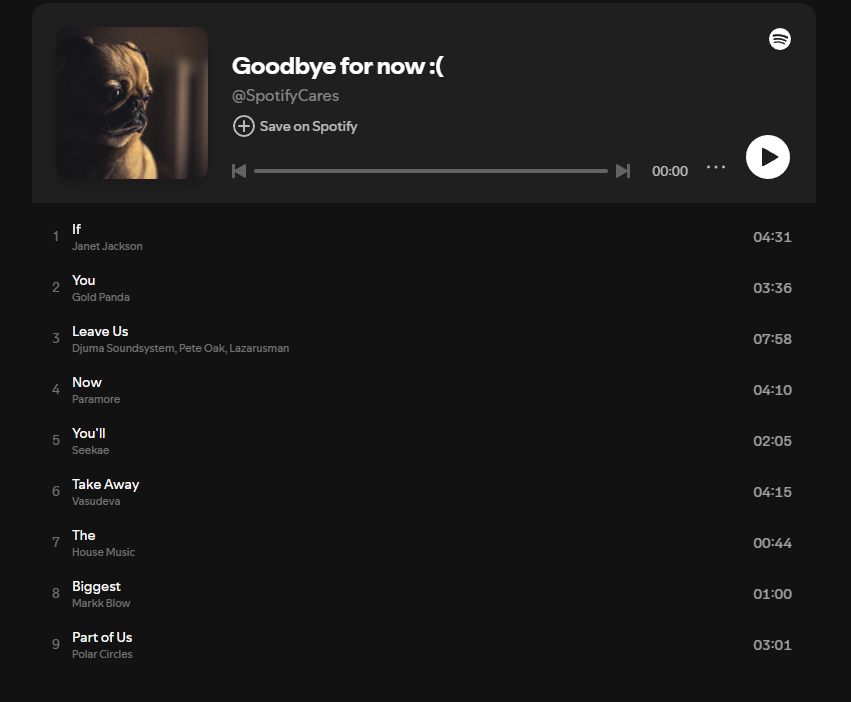This screenshot has width=851, height=702.
Task: Click duration 04:10 of track Now
Action: tap(772, 390)
